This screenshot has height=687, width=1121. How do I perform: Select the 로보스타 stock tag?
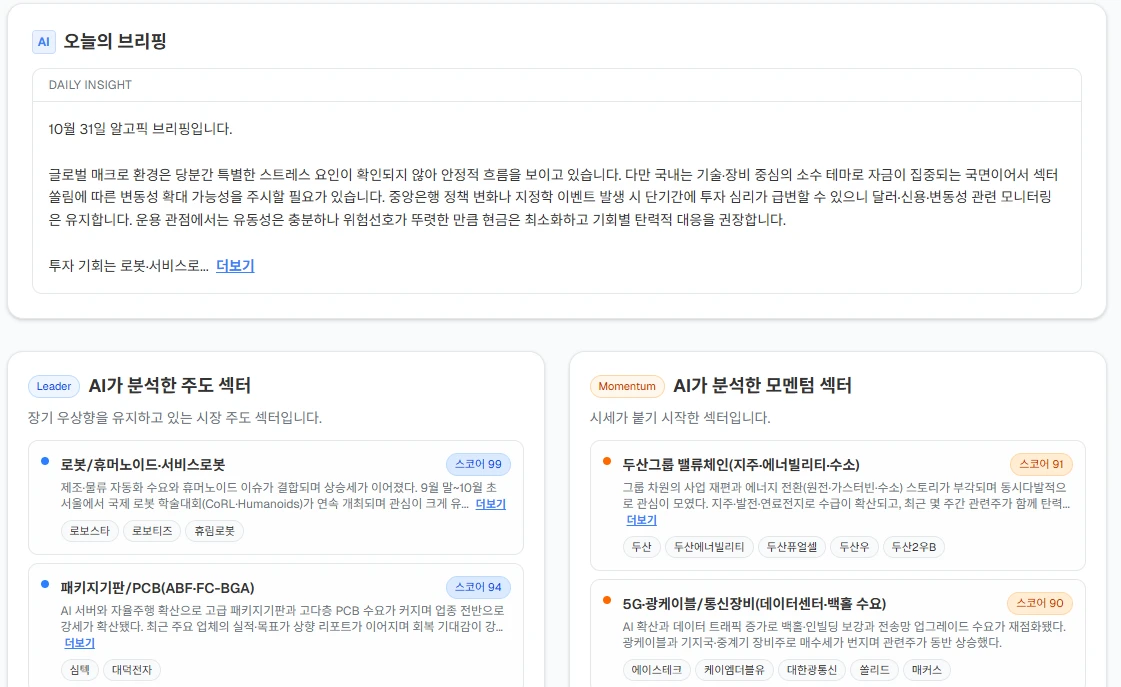89,531
